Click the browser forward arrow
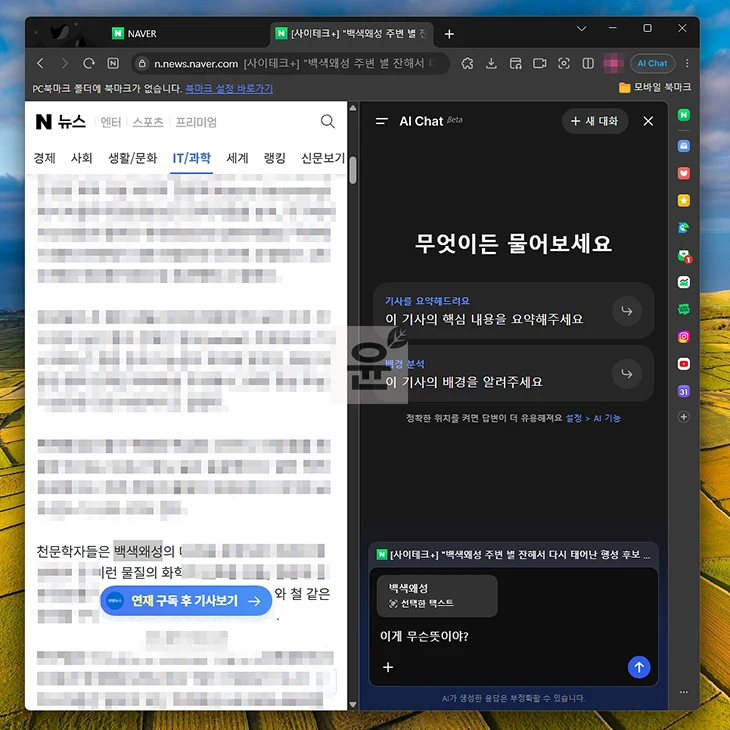 [x=65, y=63]
